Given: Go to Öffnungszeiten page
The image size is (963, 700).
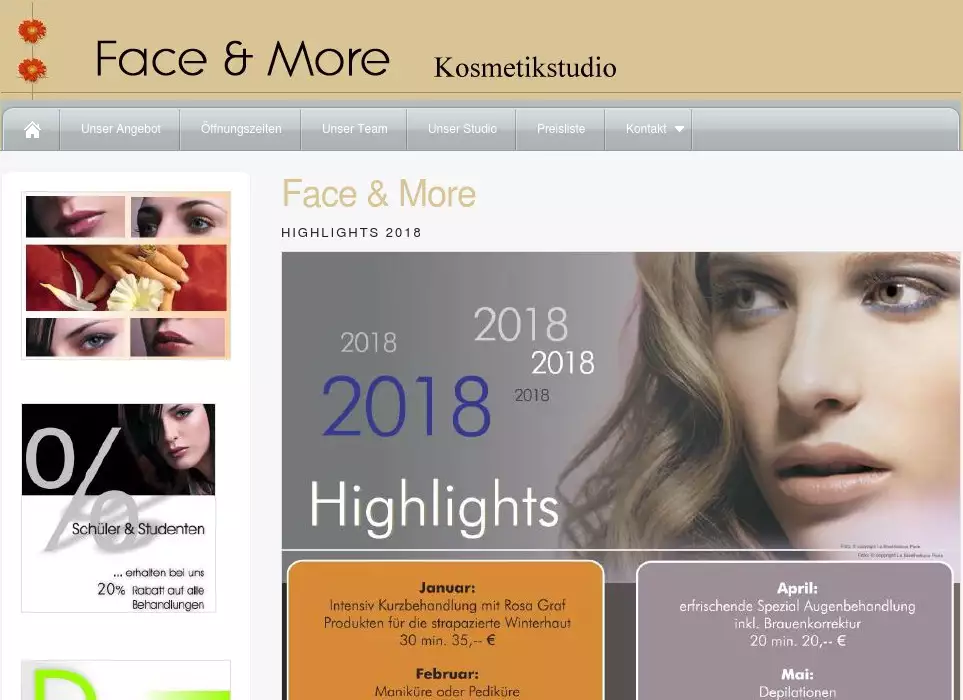Looking at the screenshot, I should tap(241, 129).
